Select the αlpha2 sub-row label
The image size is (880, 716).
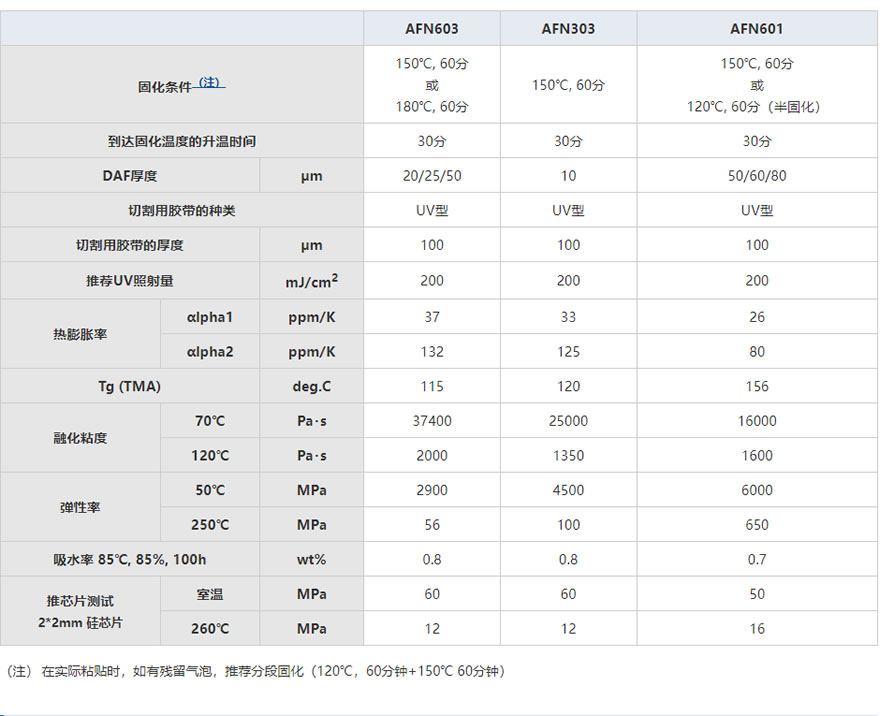coord(210,352)
